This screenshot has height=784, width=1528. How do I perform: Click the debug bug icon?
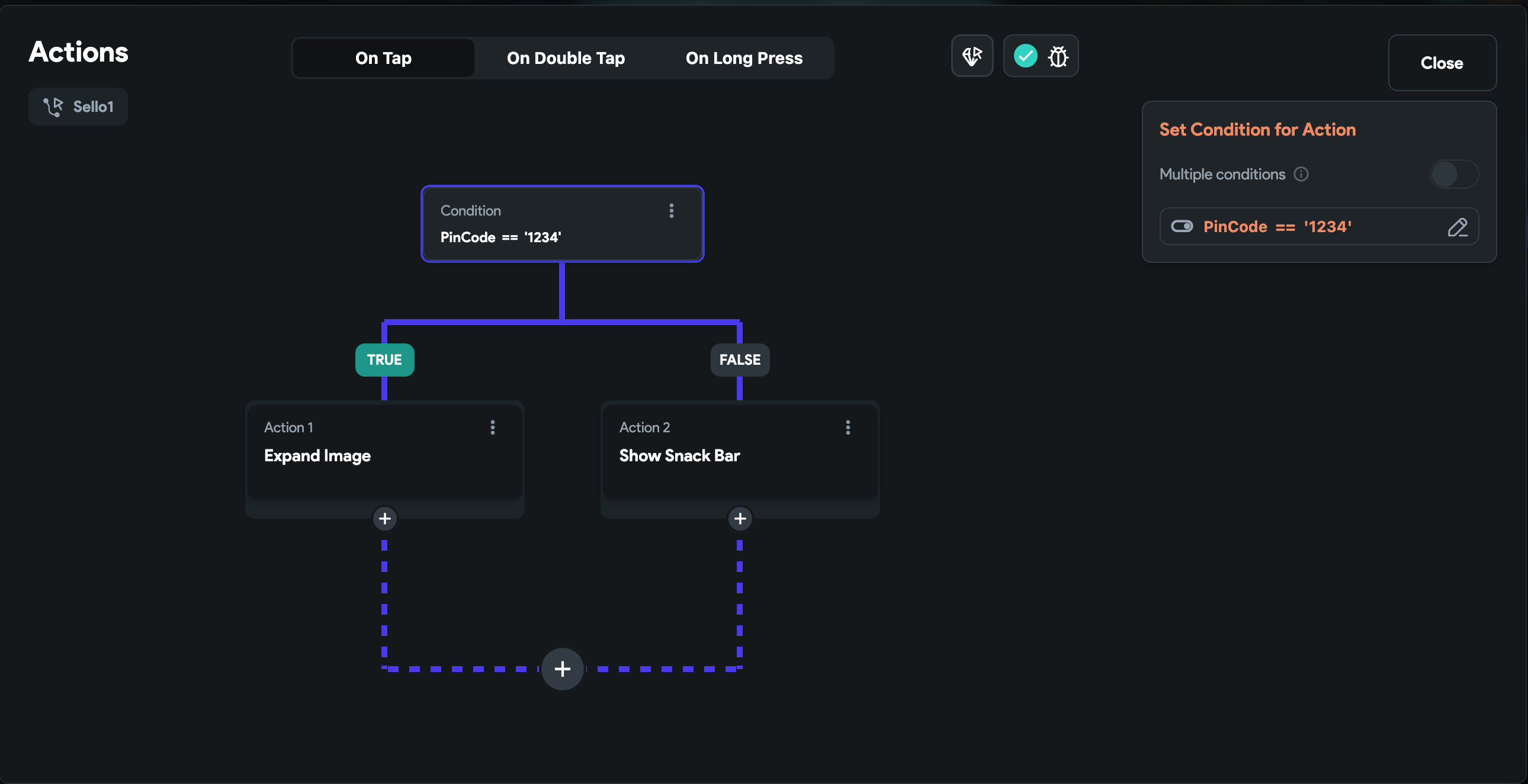click(1058, 56)
